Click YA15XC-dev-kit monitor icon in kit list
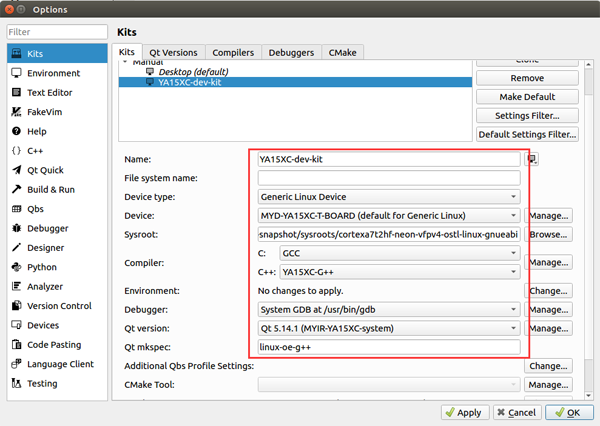Screen dimensions: 600x426 click(x=150, y=82)
